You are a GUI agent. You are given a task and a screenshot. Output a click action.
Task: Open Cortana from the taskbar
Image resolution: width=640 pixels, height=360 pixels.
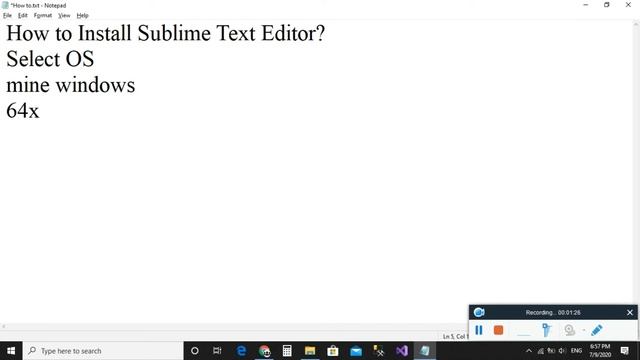pyautogui.click(x=195, y=351)
